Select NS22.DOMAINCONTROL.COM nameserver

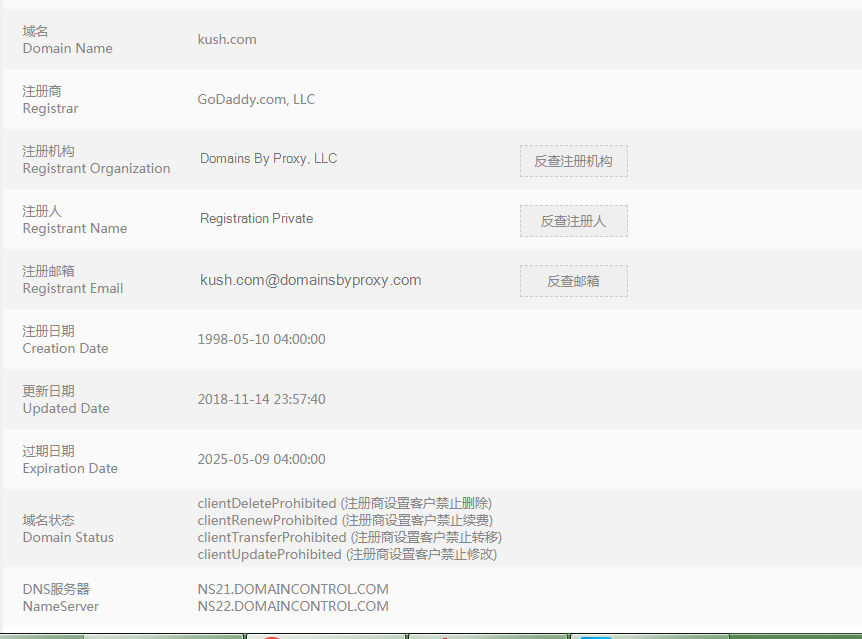[x=293, y=607]
